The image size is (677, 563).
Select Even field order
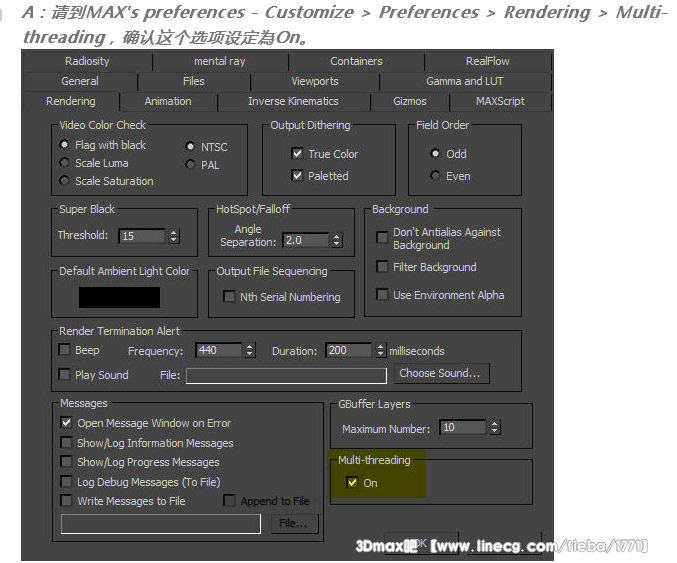click(435, 176)
